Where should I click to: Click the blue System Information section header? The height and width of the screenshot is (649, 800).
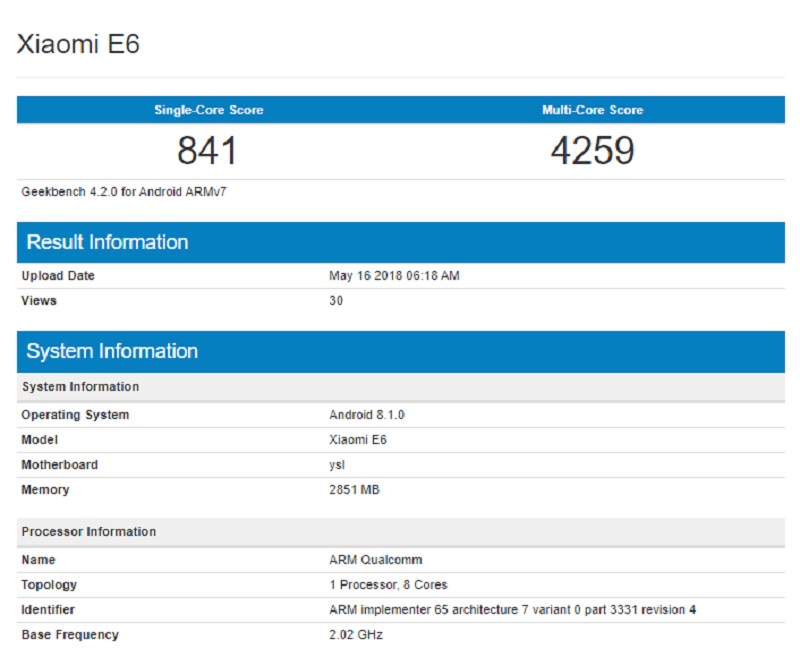pos(401,352)
